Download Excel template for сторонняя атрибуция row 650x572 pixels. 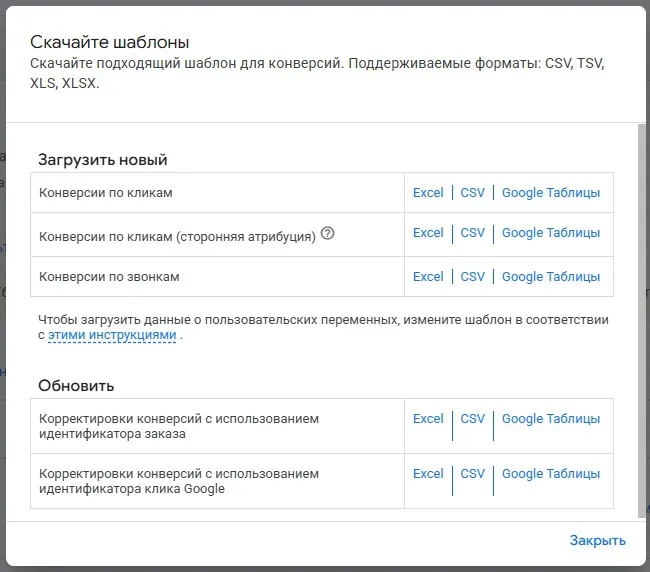coord(428,233)
